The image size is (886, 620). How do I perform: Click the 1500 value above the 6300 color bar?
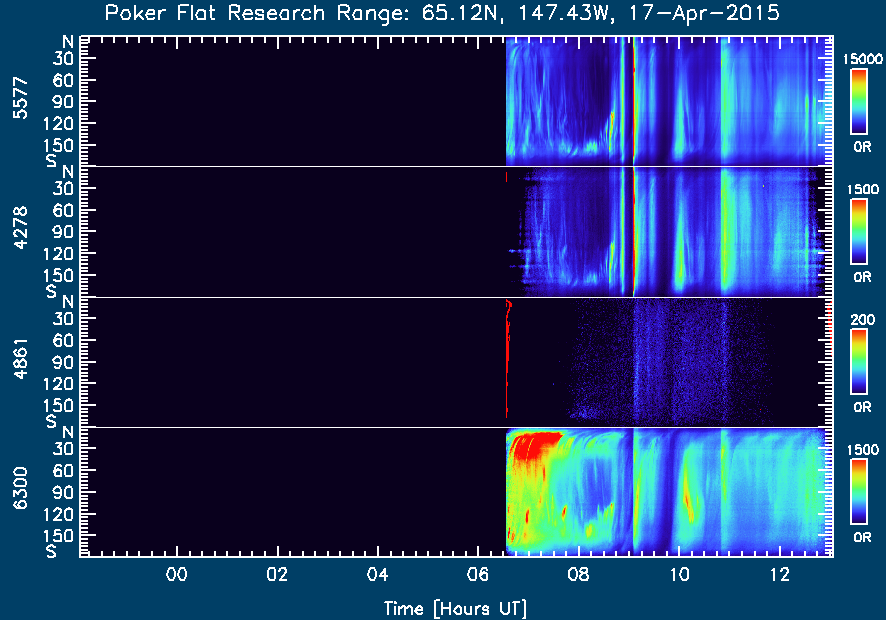(x=862, y=449)
